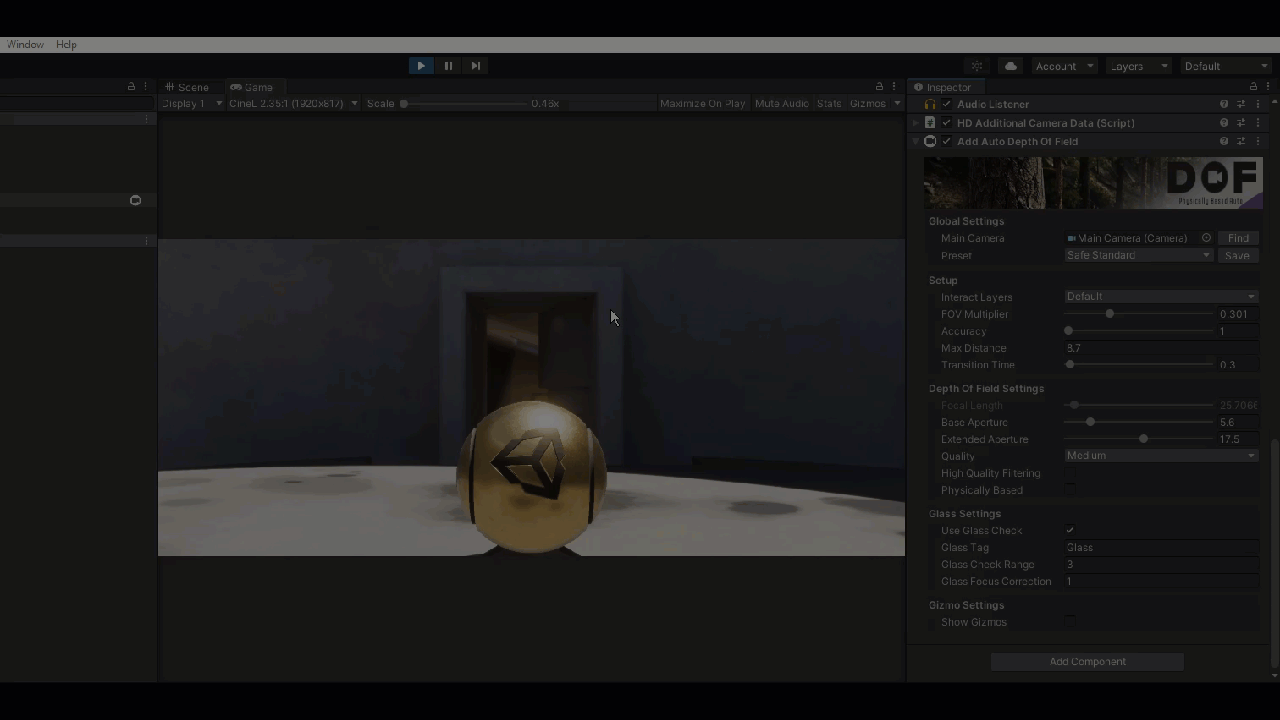
Task: Expand the HD Additional Camera Data component
Action: pos(915,123)
